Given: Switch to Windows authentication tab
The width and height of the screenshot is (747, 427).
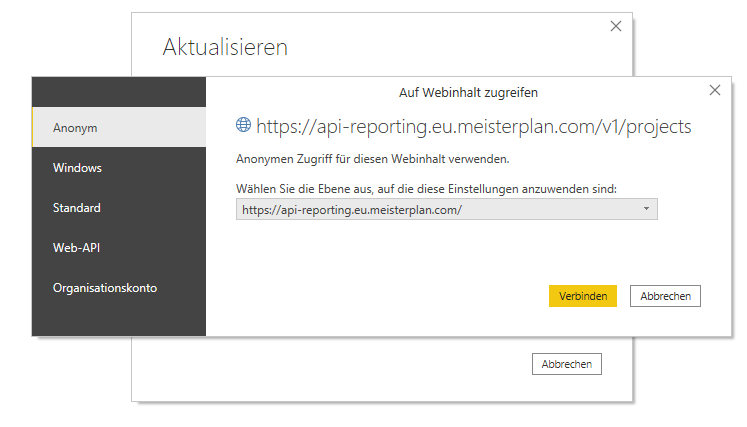Looking at the screenshot, I should click(119, 168).
